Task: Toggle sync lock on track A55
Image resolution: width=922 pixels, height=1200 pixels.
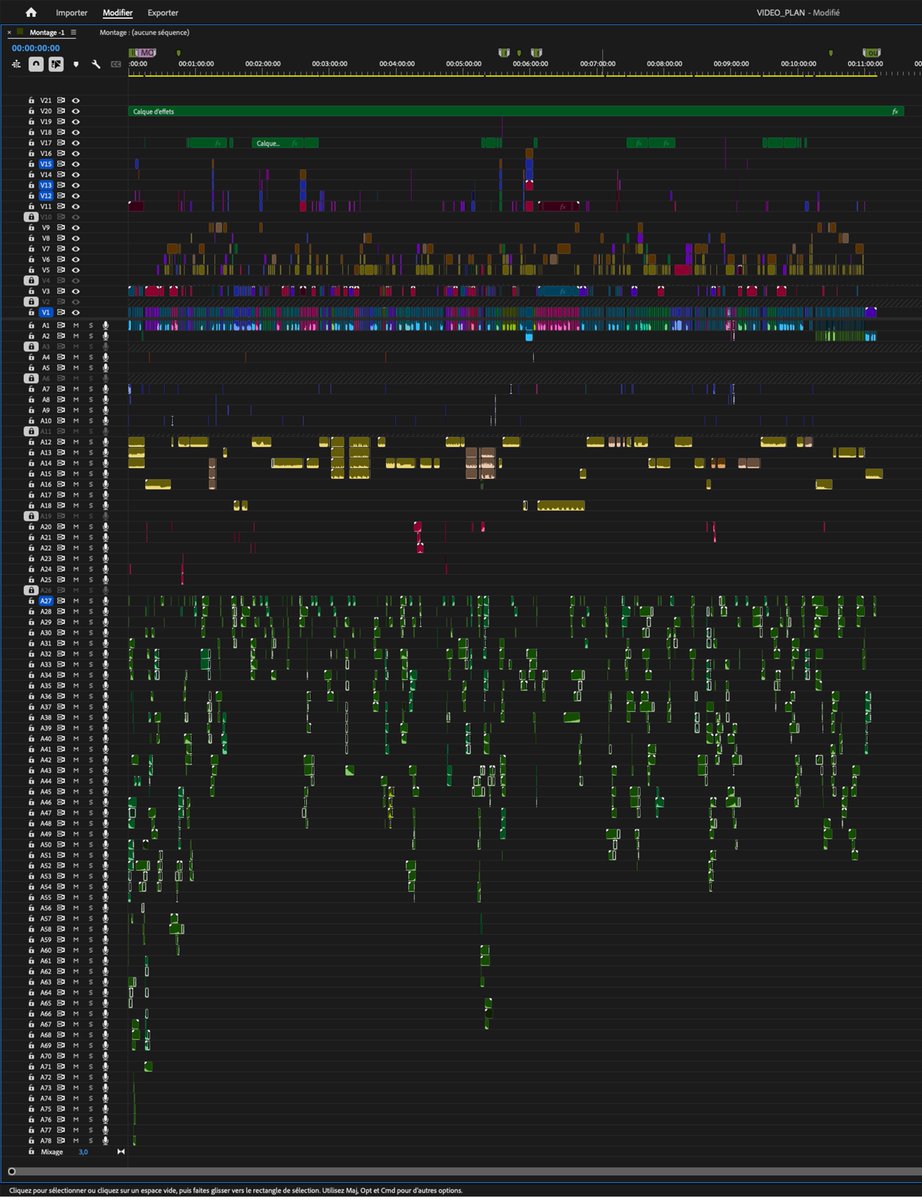Action: pos(61,897)
